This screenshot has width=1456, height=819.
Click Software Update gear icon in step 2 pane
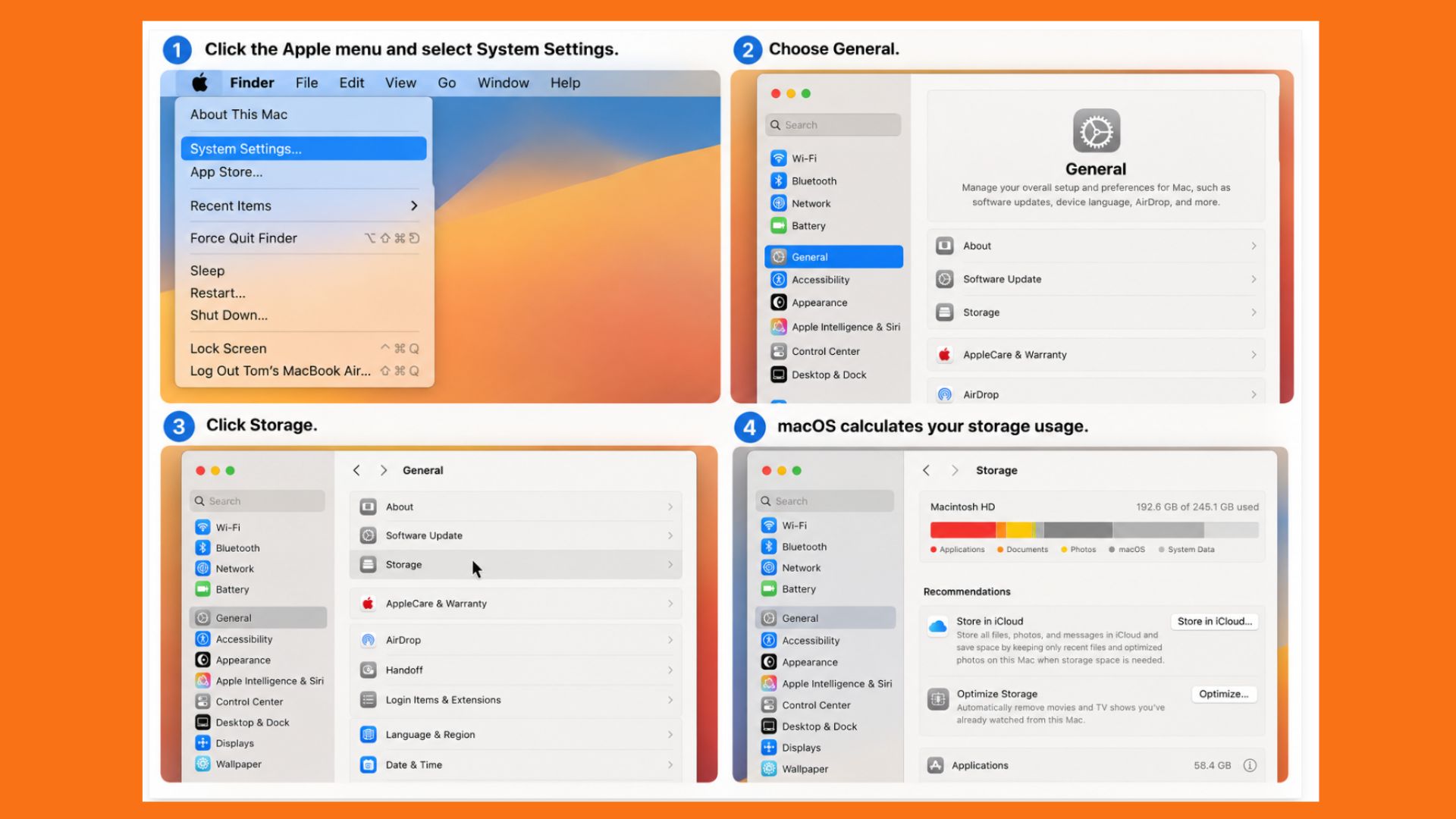click(x=944, y=279)
